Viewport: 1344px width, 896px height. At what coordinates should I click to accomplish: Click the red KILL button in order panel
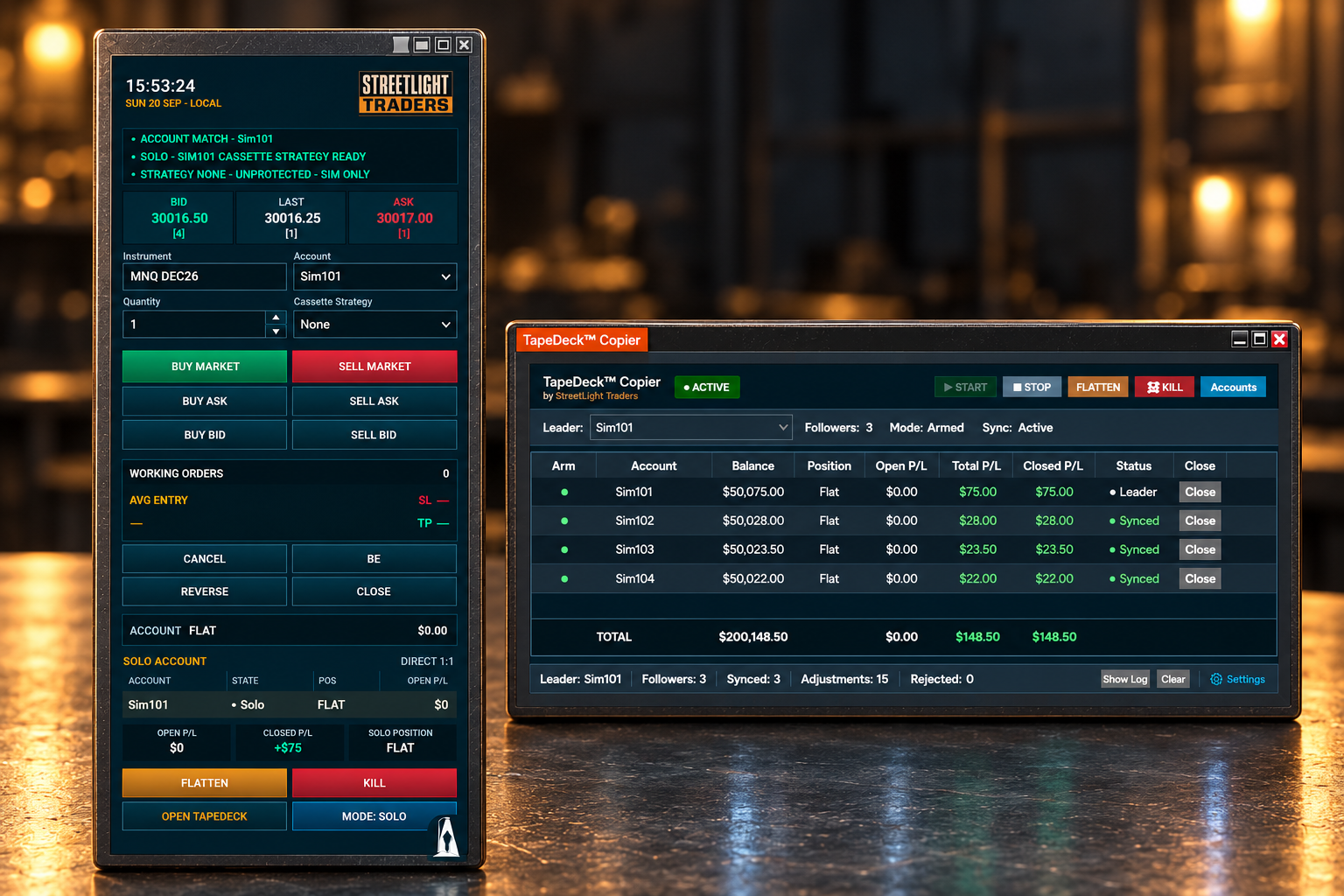[374, 783]
